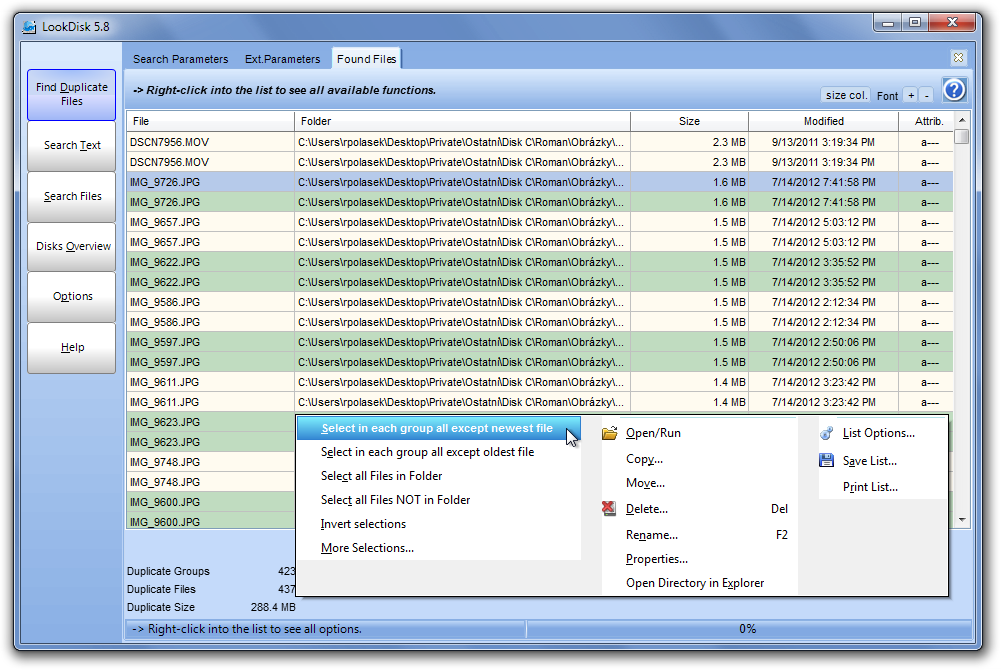
Task: Select the first IMG_9611.JPG row
Action: tap(539, 382)
